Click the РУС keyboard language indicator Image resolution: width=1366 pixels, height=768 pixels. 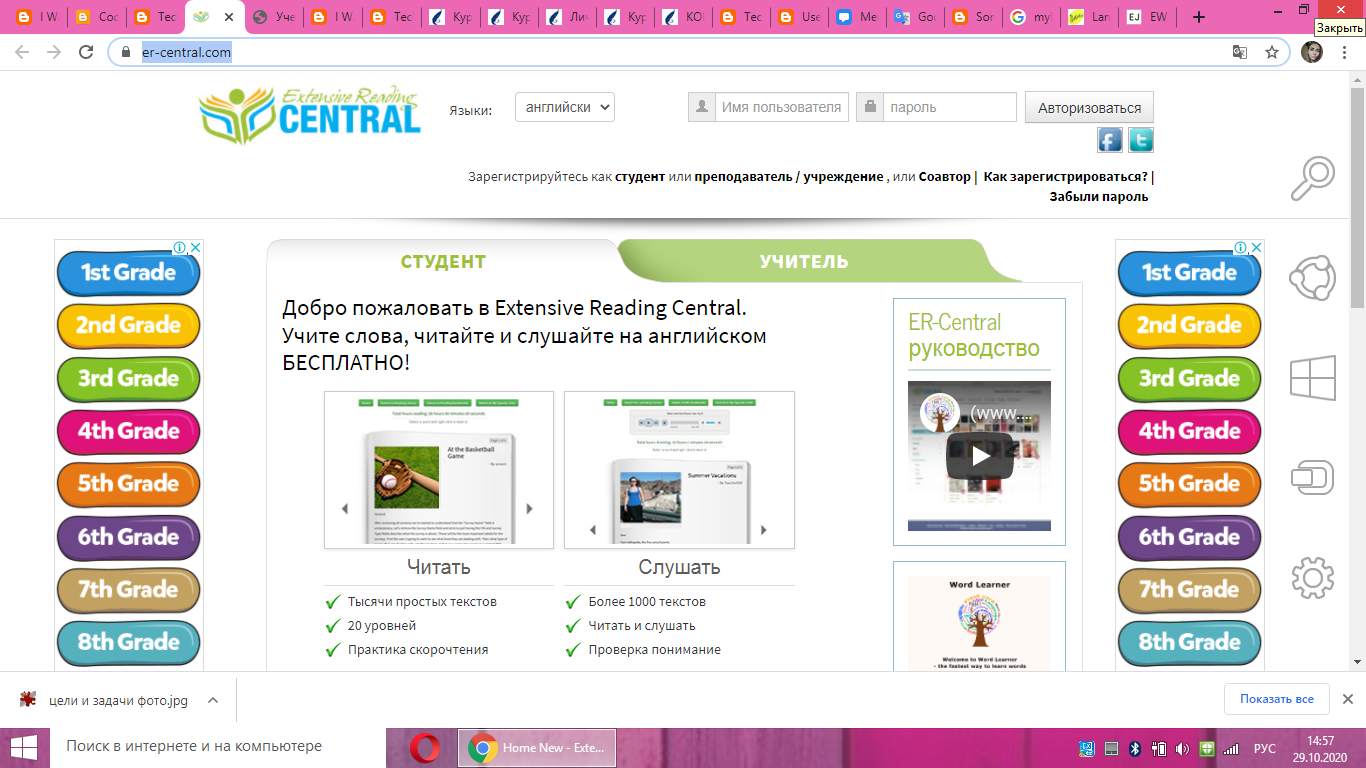click(1265, 748)
